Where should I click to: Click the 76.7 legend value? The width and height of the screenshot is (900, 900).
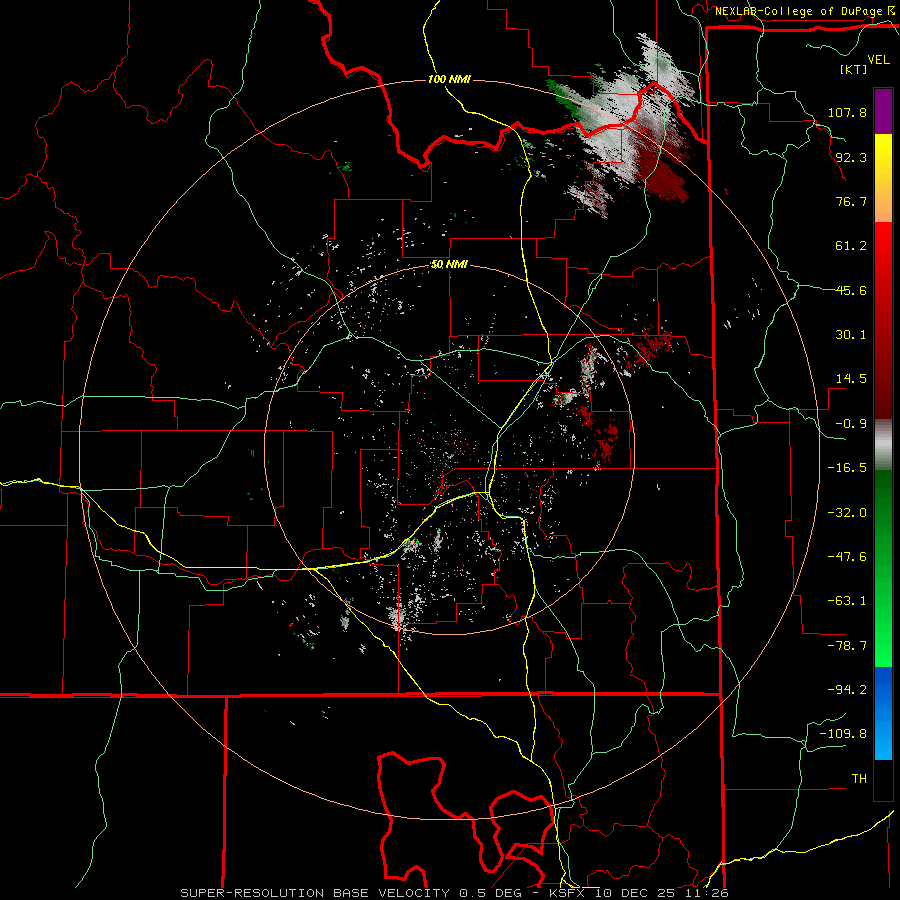tap(851, 201)
